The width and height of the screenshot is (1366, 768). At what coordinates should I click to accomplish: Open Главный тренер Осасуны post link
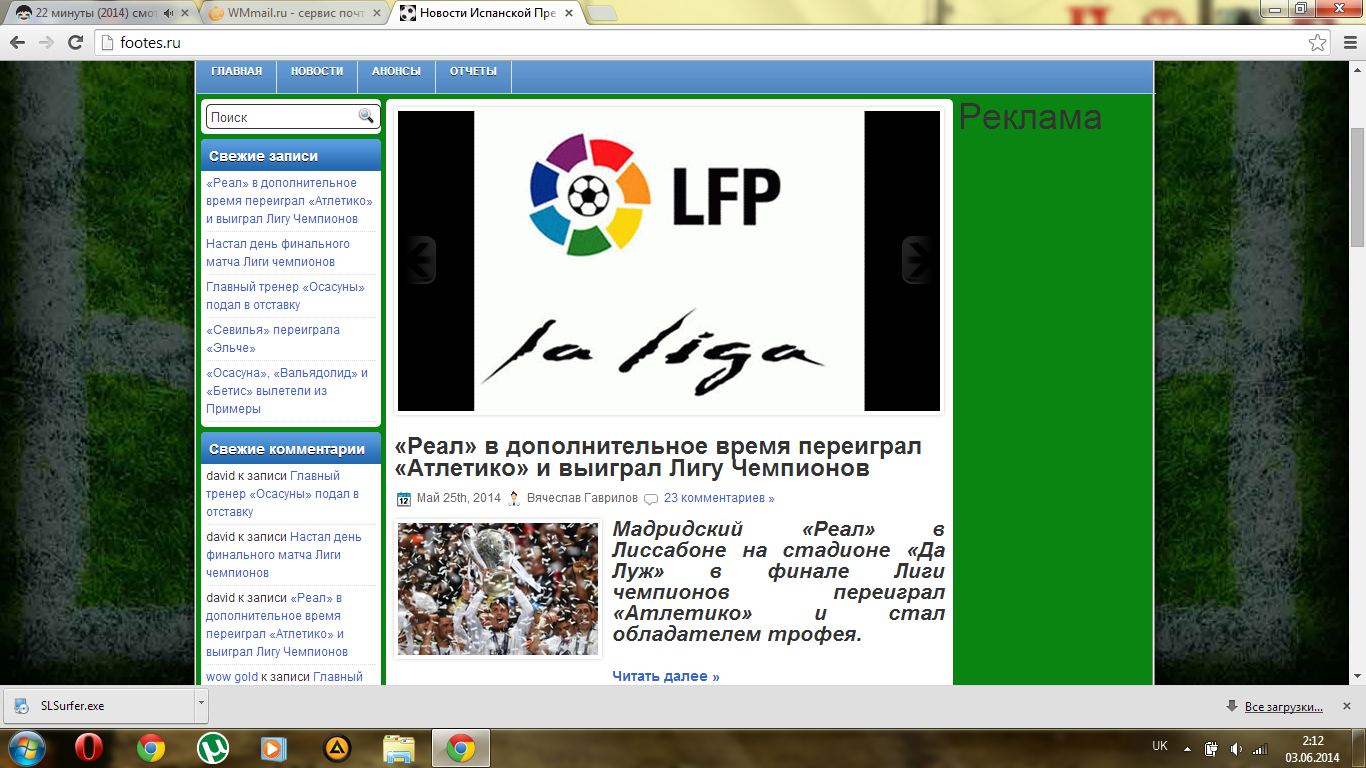click(x=285, y=296)
